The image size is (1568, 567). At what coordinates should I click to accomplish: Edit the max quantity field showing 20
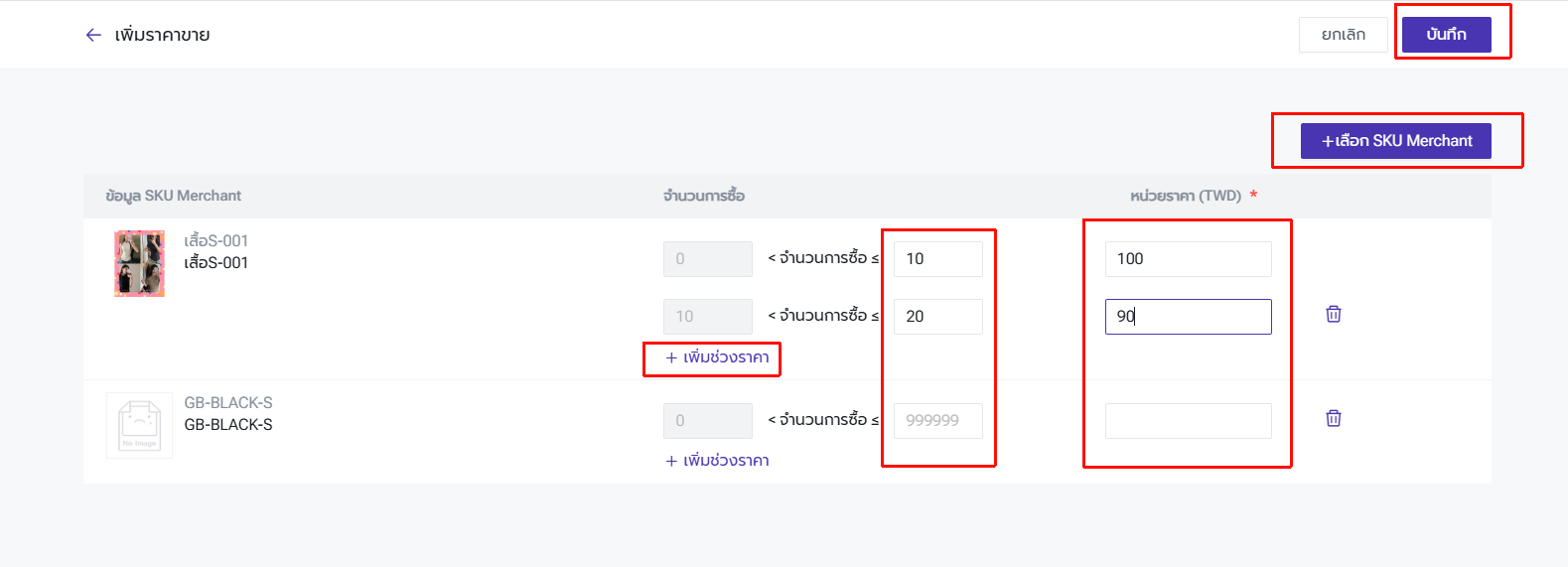click(x=937, y=317)
